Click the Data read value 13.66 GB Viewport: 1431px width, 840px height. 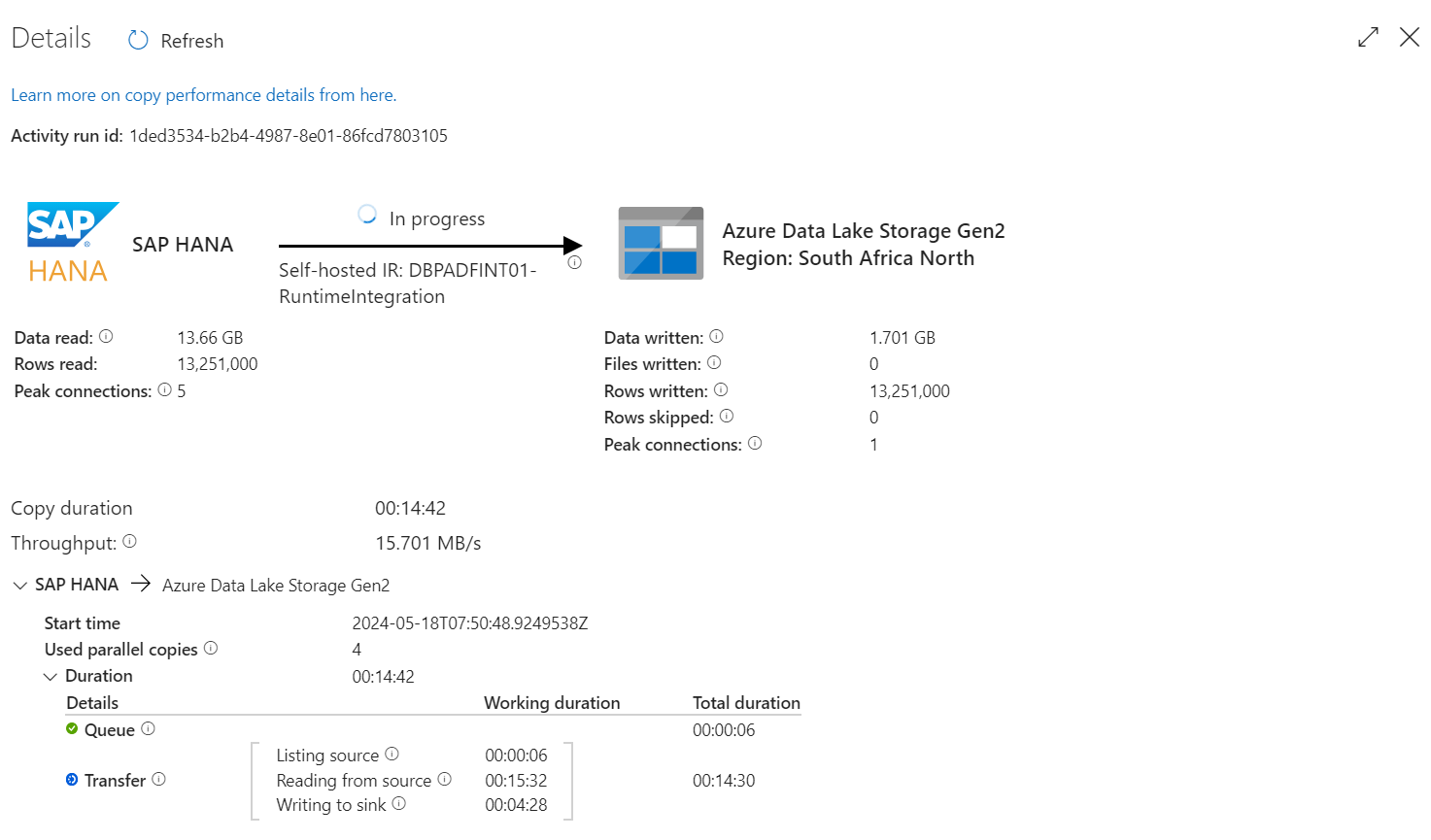point(210,338)
